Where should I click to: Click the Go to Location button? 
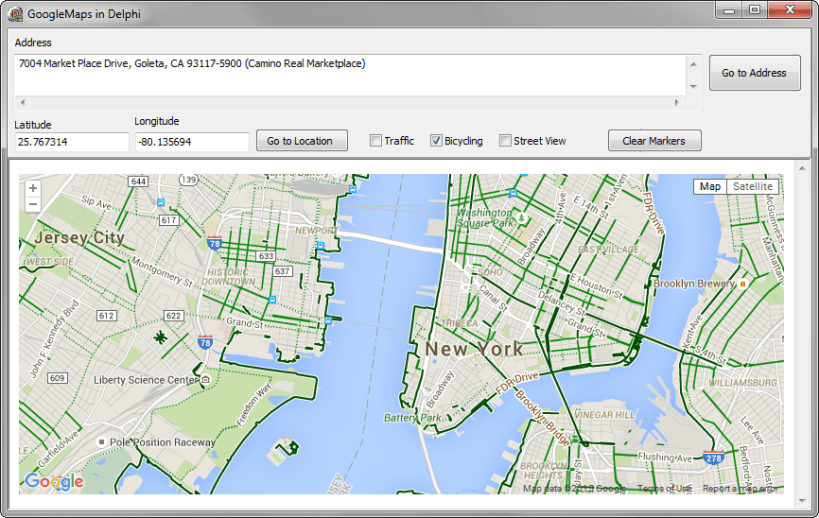pos(301,141)
